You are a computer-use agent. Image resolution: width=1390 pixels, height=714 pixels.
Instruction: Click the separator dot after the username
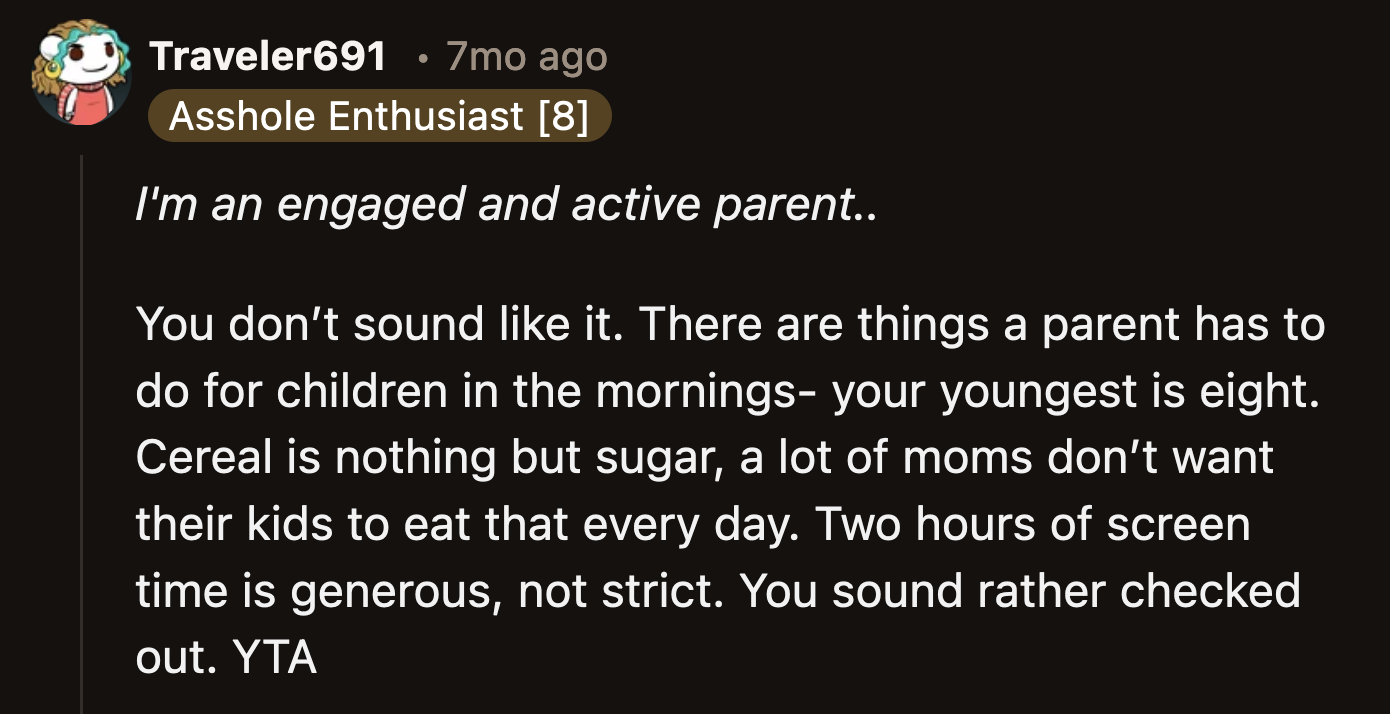[423, 58]
